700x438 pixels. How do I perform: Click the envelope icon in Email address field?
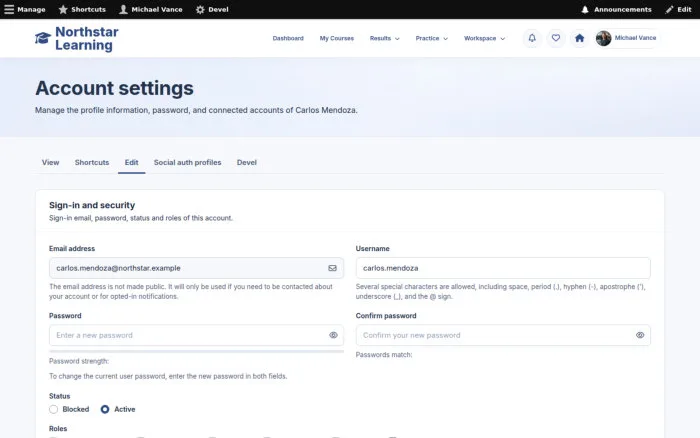[x=333, y=268]
